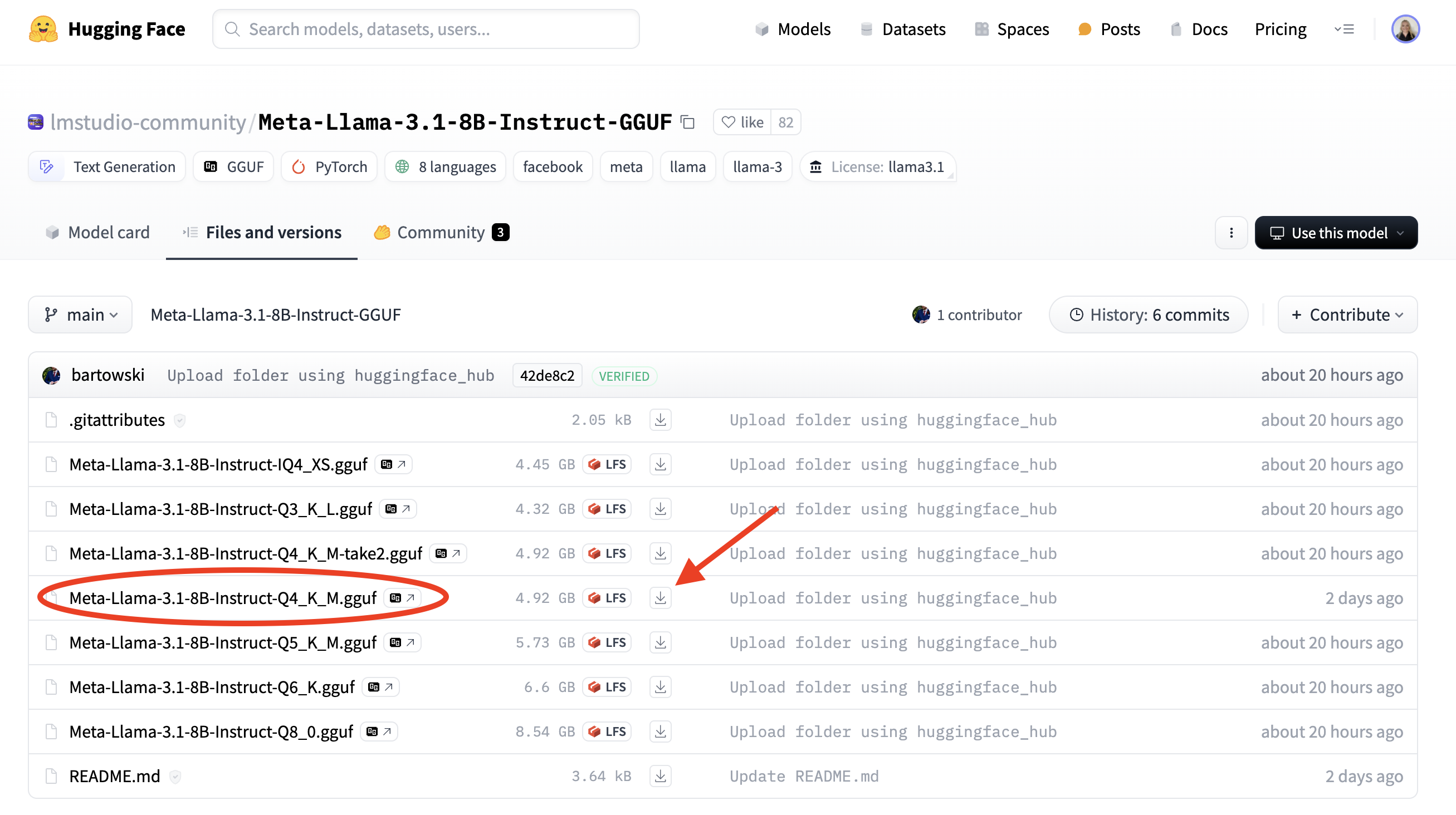
Task: Open the Pricing page link
Action: pos(1280,29)
